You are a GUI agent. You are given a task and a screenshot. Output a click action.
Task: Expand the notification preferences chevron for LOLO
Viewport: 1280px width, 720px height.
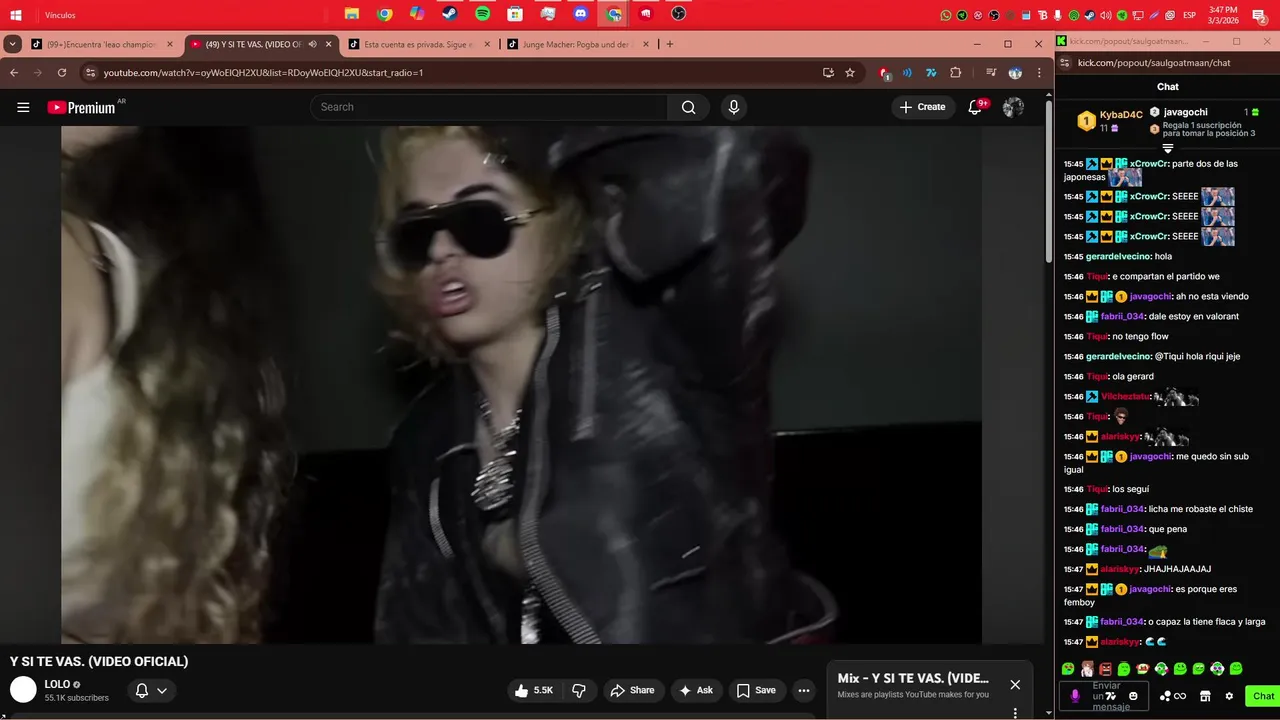pyautogui.click(x=162, y=690)
